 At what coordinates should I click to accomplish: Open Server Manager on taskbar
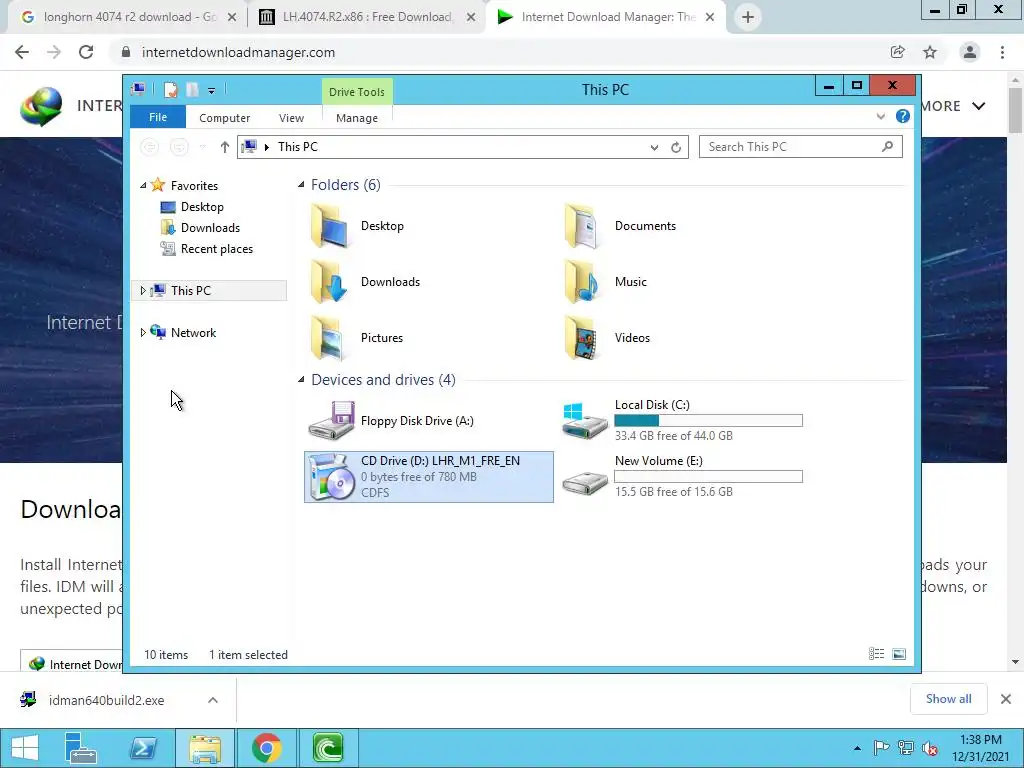click(x=80, y=748)
